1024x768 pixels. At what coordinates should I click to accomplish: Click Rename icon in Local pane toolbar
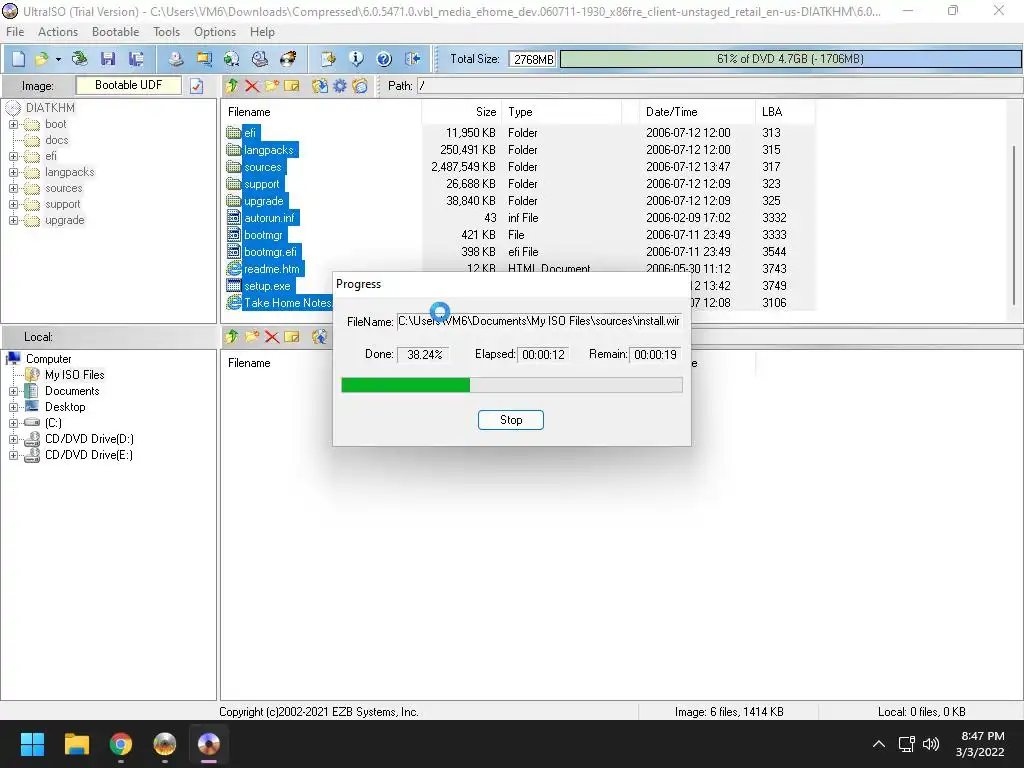point(292,336)
